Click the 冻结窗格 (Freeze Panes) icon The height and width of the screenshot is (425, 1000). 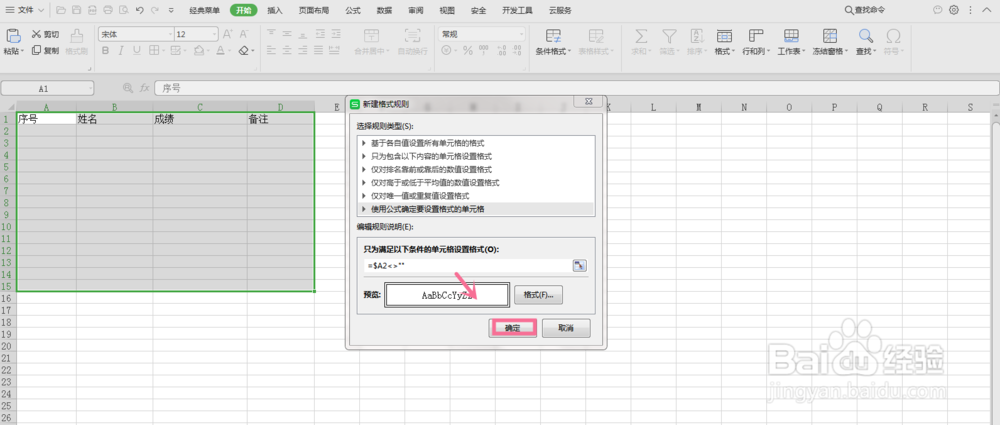click(830, 36)
